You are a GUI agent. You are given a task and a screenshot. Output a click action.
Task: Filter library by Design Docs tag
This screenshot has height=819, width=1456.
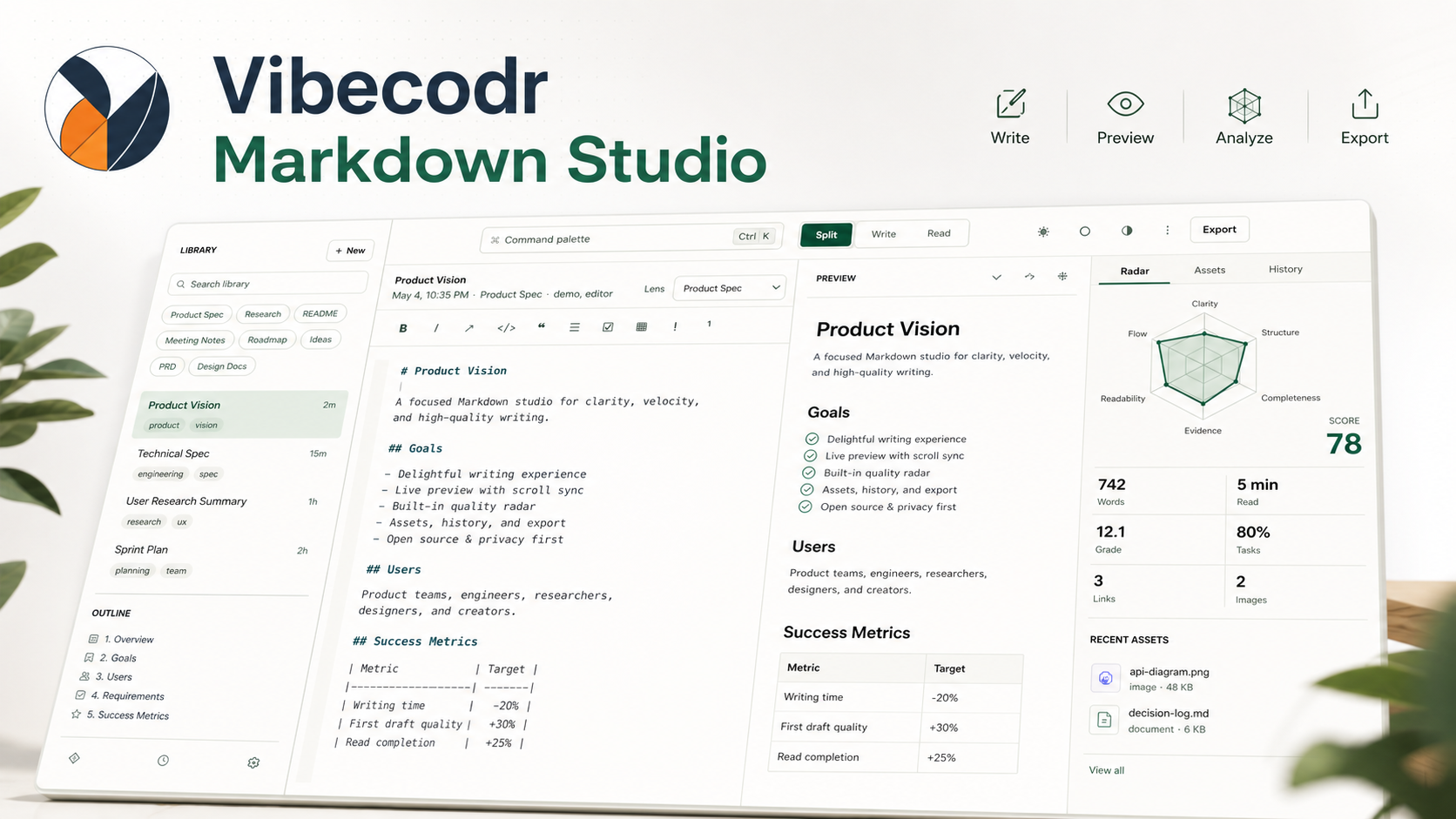coord(221,366)
